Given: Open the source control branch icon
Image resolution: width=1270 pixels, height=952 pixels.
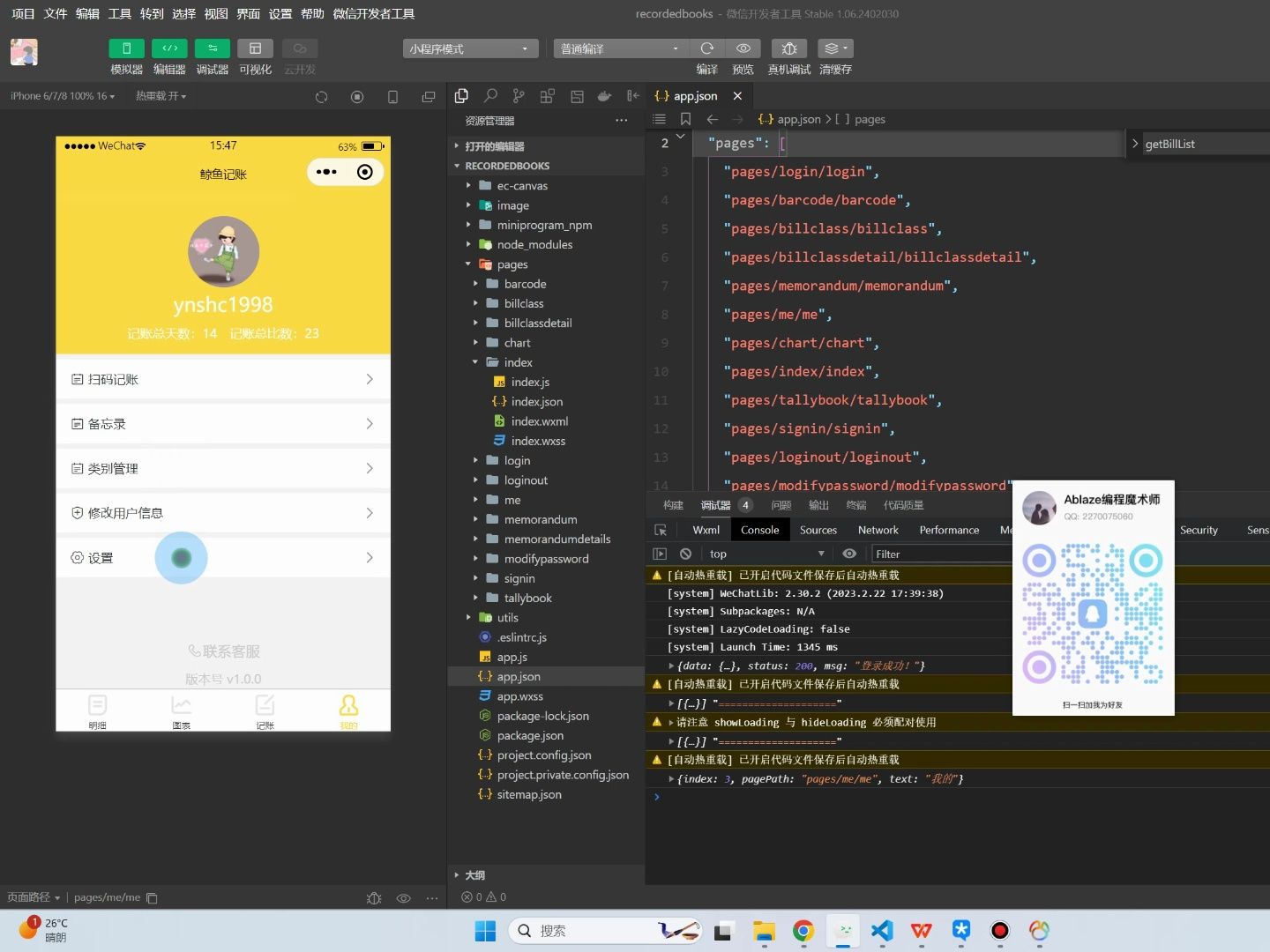Looking at the screenshot, I should click(x=519, y=96).
